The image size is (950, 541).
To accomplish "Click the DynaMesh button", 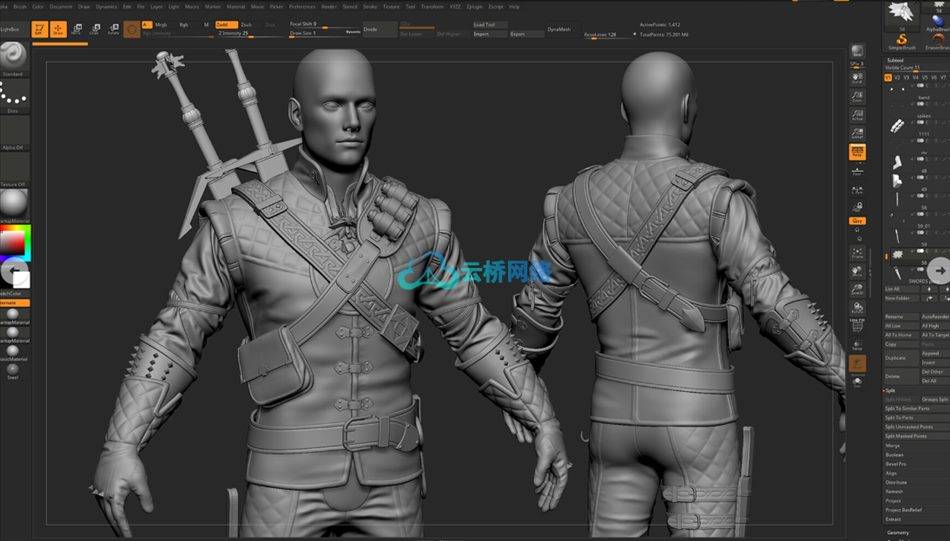I will click(x=563, y=29).
